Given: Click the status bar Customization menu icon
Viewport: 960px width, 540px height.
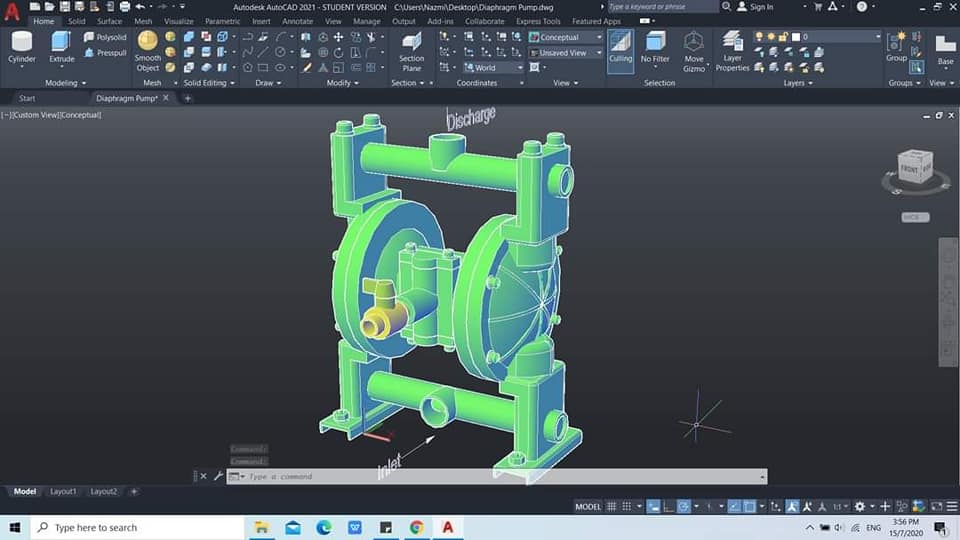Looking at the screenshot, I should pos(952,506).
